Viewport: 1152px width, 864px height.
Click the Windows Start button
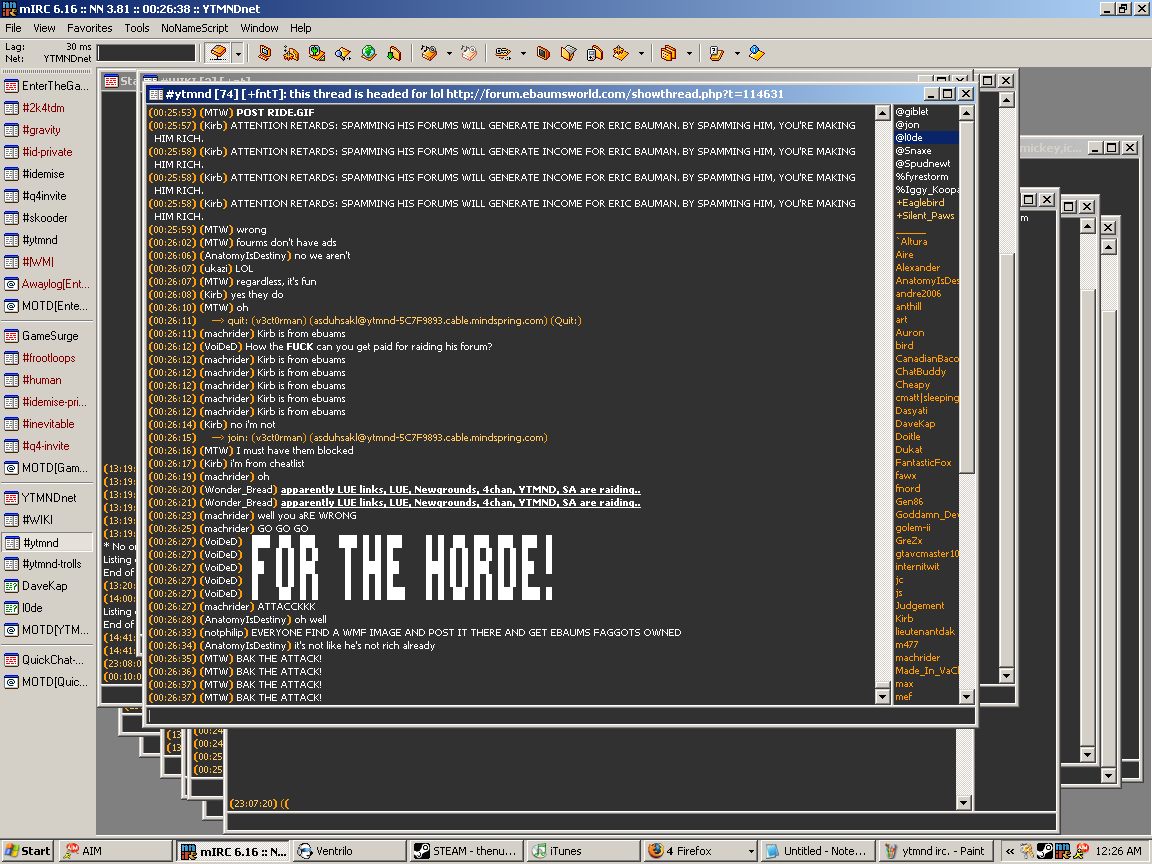(x=27, y=851)
